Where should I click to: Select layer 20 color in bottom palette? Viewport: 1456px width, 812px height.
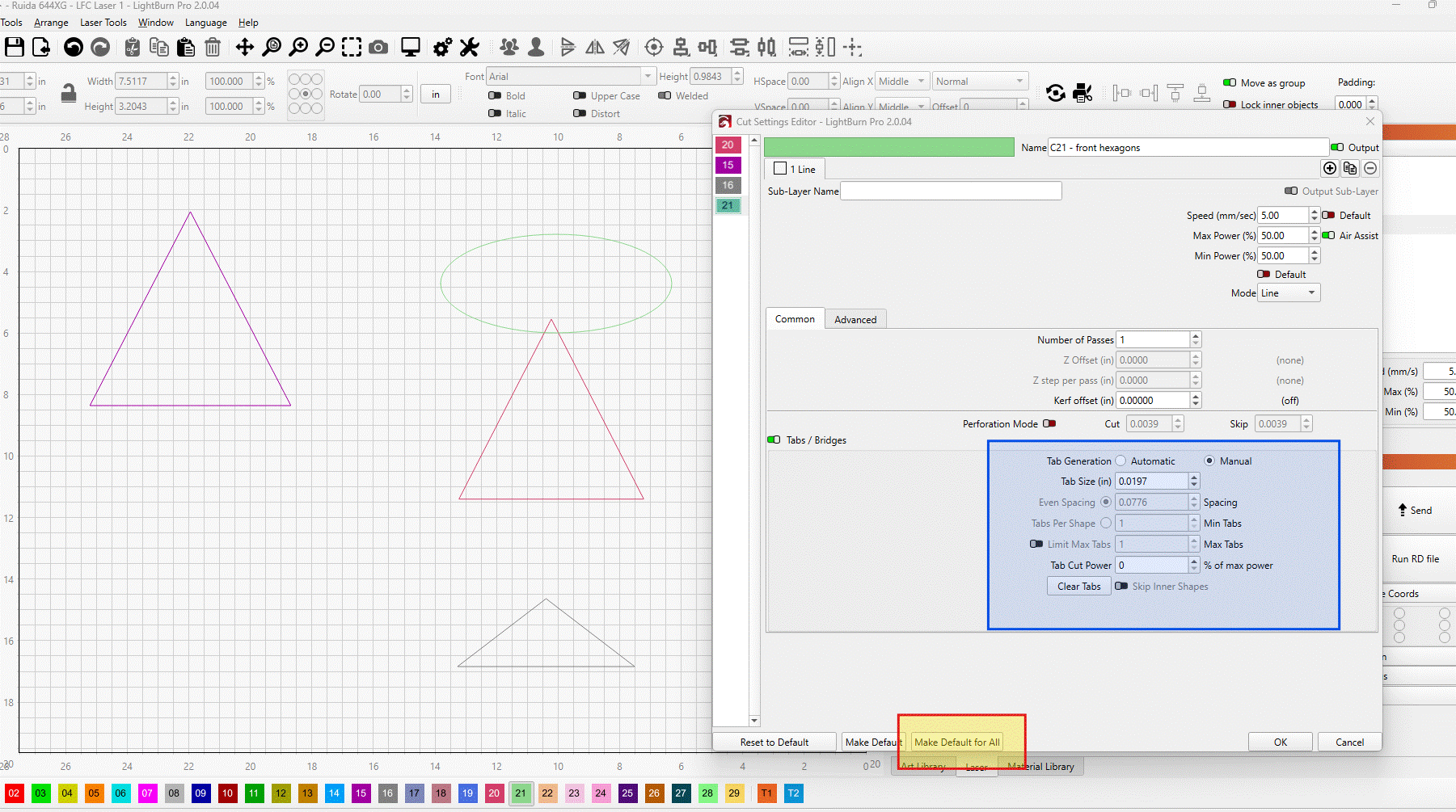point(494,793)
